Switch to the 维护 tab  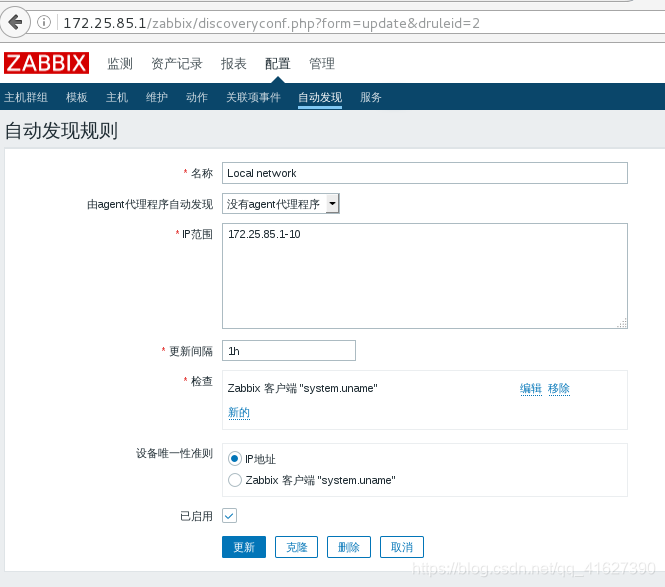tap(157, 97)
